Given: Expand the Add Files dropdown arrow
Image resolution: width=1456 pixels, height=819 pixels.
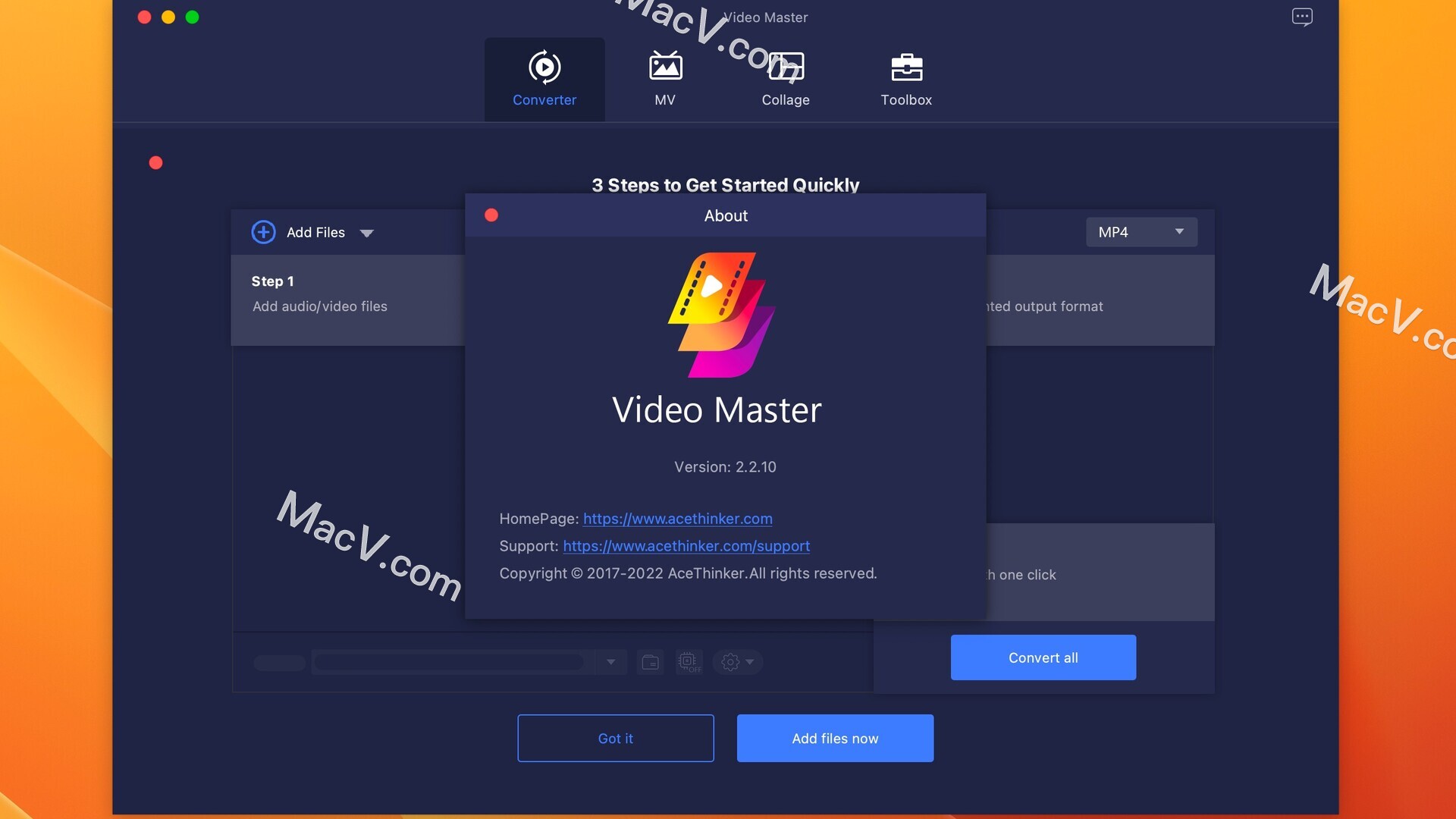Looking at the screenshot, I should [x=366, y=231].
